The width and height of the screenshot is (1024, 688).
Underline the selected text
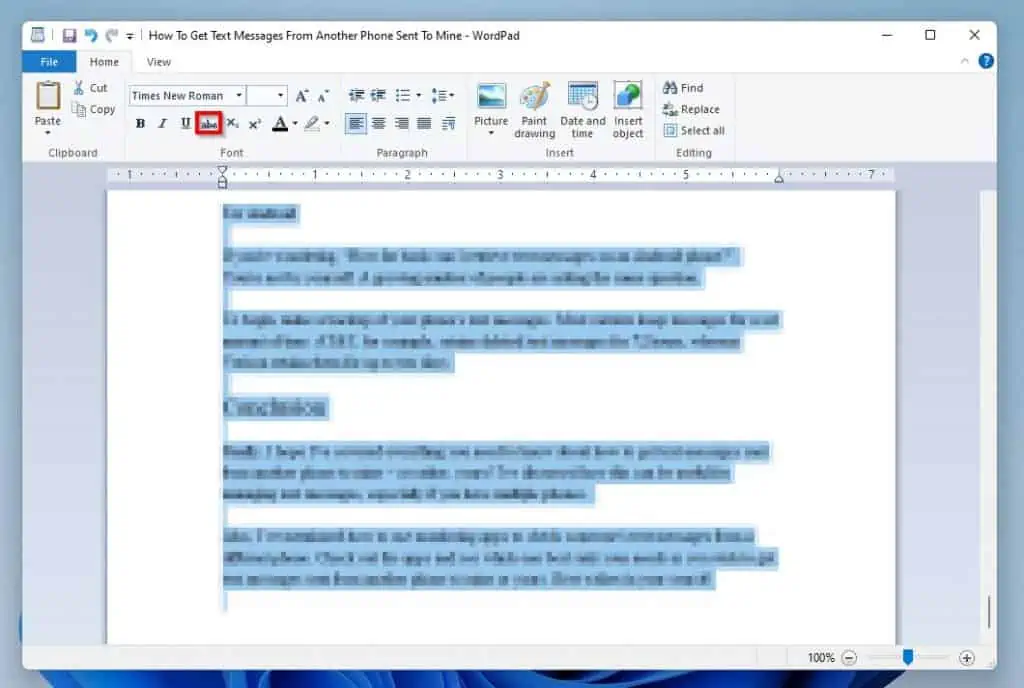tap(184, 123)
